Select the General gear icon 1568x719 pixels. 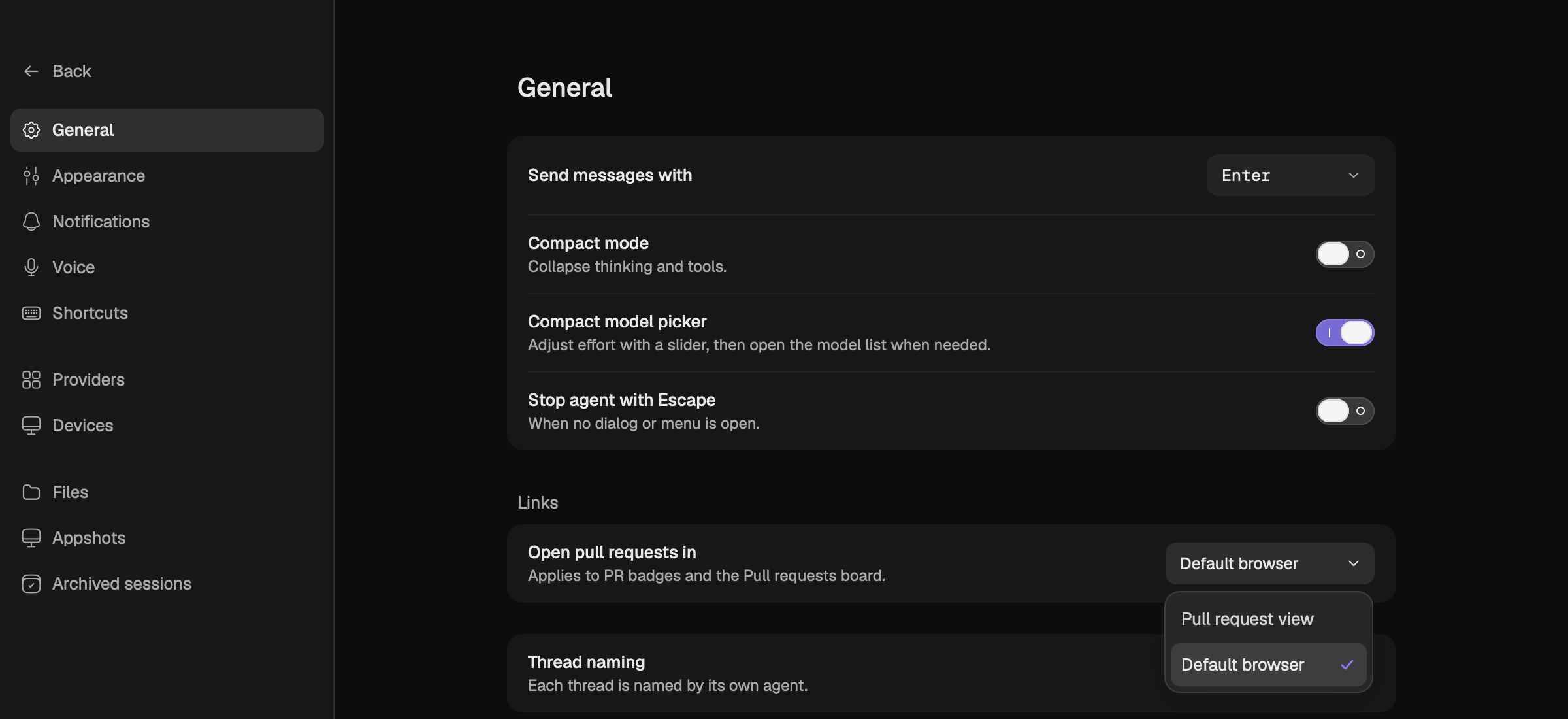(31, 130)
